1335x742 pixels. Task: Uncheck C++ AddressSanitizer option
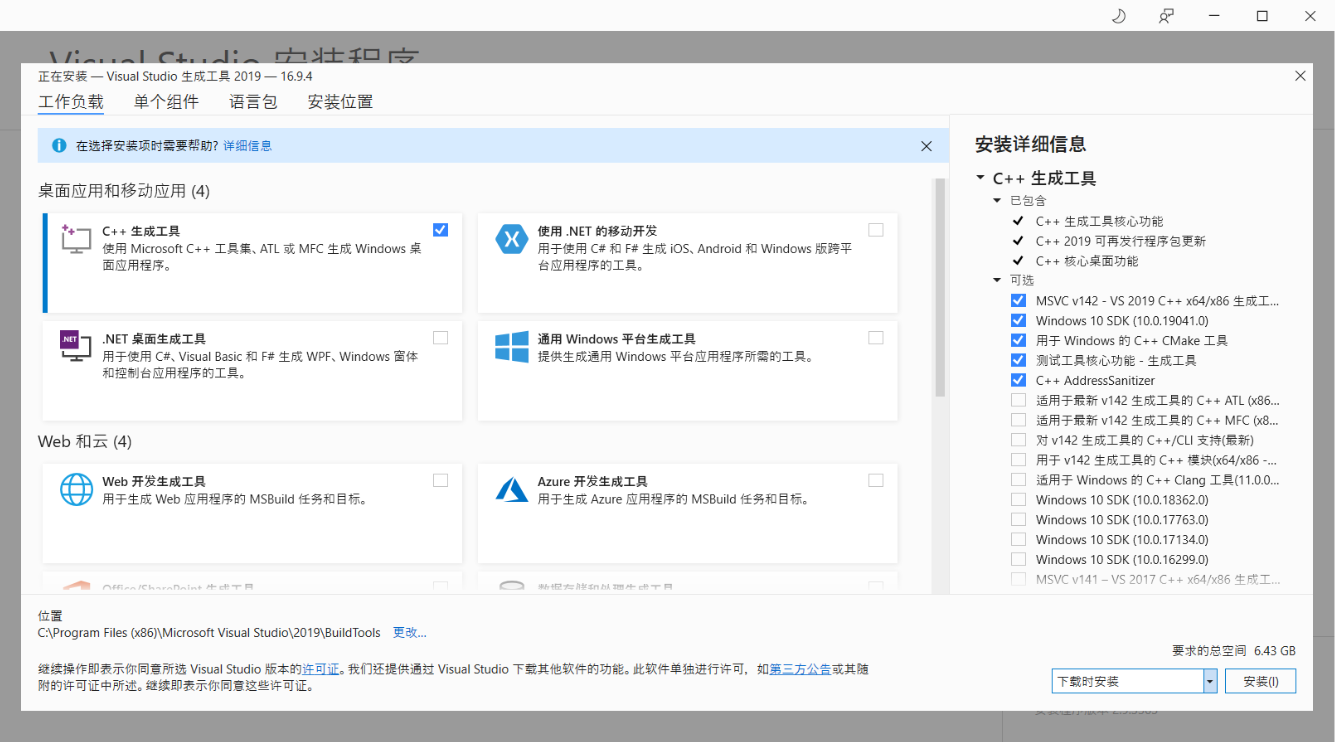click(x=1018, y=380)
